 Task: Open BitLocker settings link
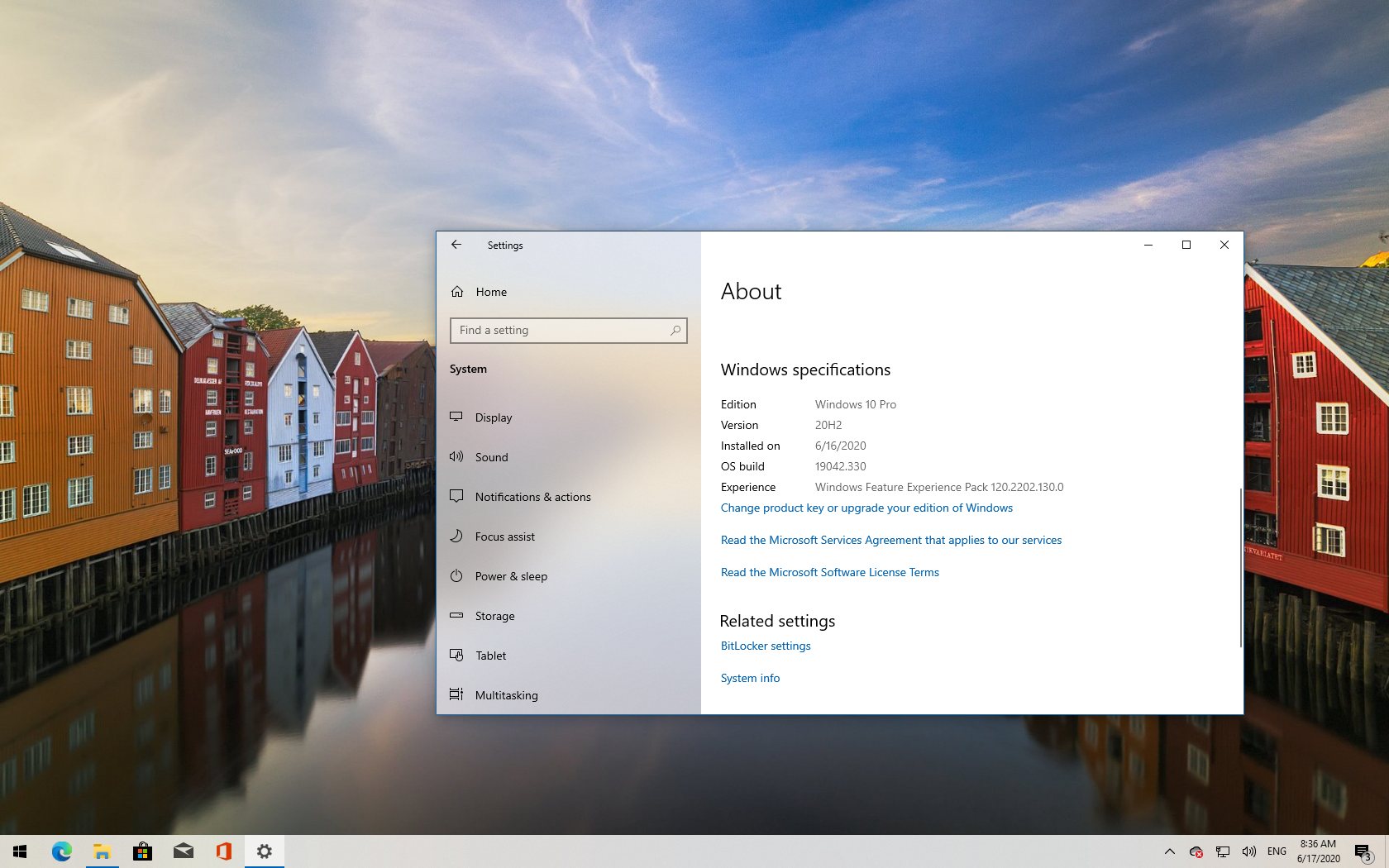point(766,646)
